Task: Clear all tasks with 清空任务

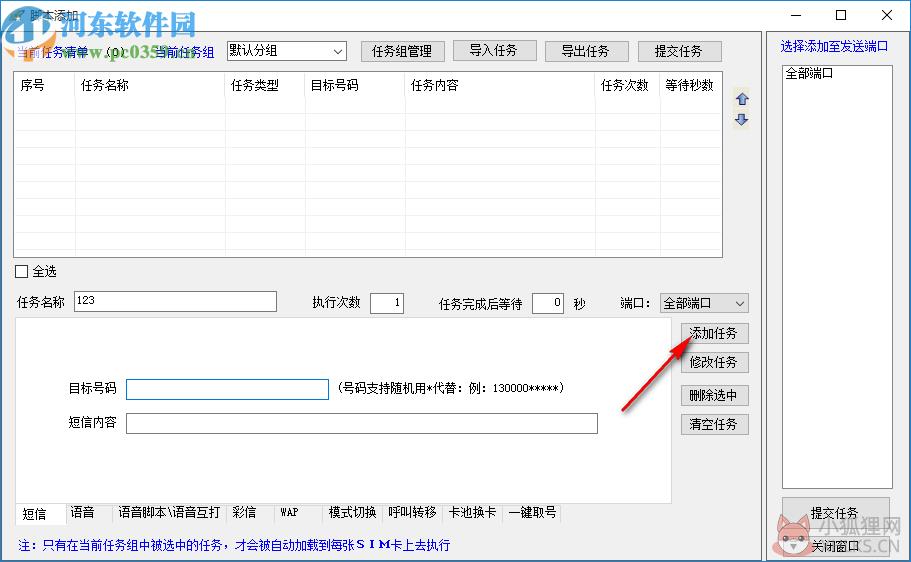Action: [714, 424]
